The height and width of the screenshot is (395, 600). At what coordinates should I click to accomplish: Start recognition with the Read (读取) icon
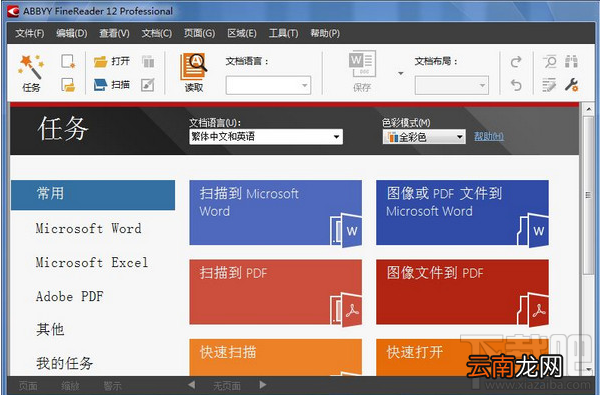point(194,73)
